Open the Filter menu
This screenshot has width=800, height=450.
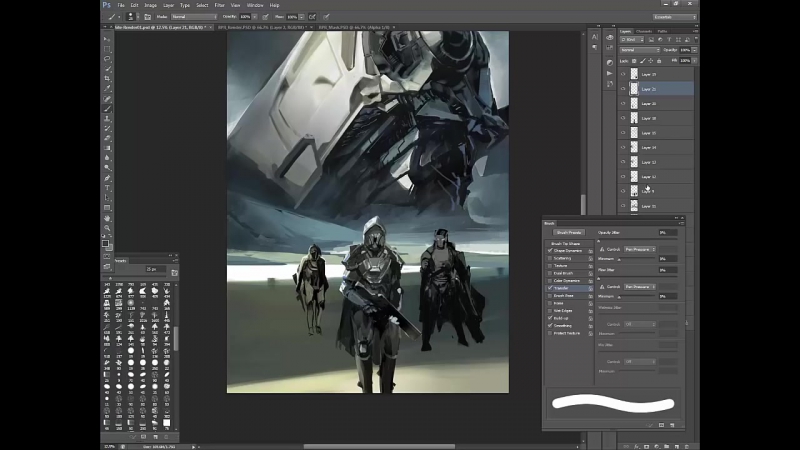(219, 5)
